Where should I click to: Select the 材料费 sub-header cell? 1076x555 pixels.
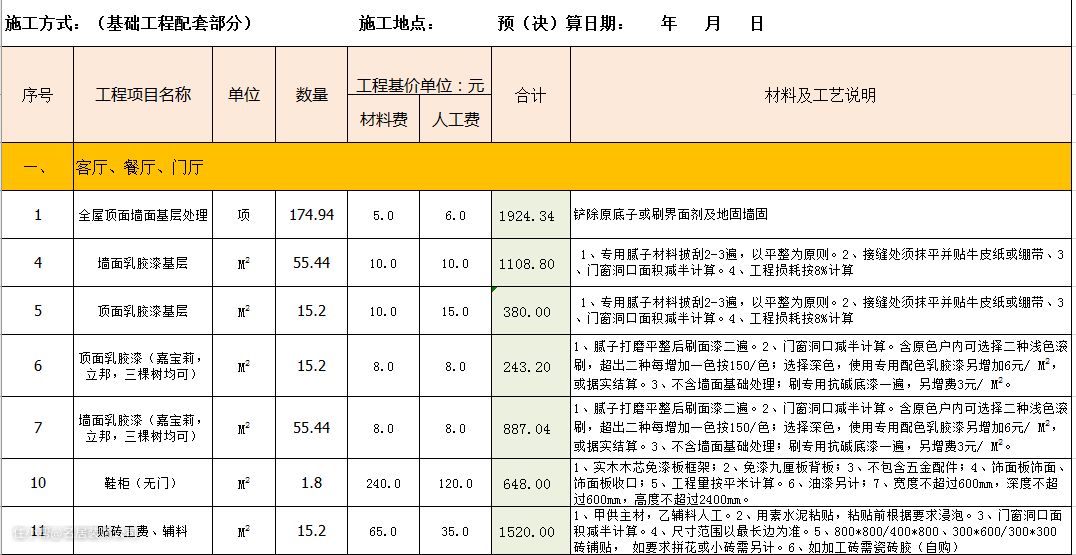383,120
